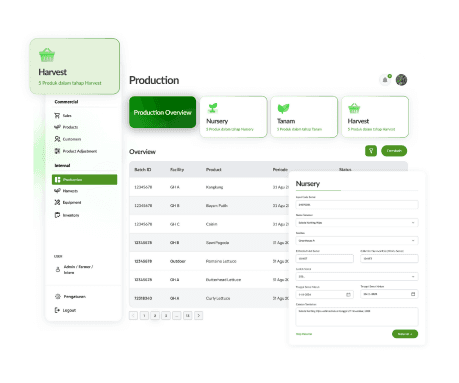Switch to the Production Overview tab
This screenshot has width=459, height=383.
(163, 112)
